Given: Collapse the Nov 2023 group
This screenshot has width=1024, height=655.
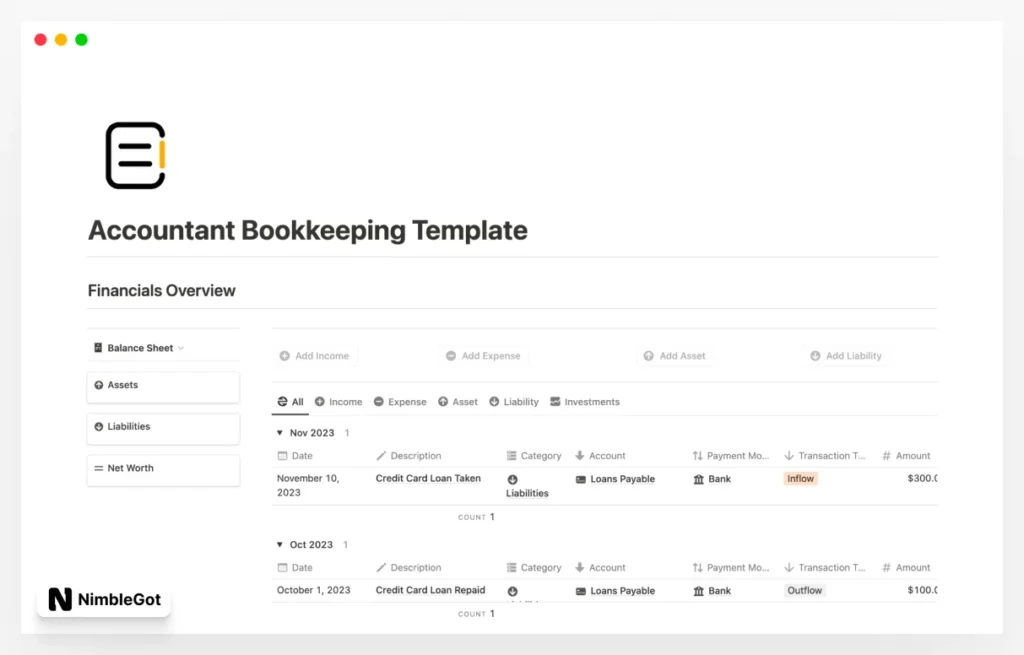Looking at the screenshot, I should 278,432.
